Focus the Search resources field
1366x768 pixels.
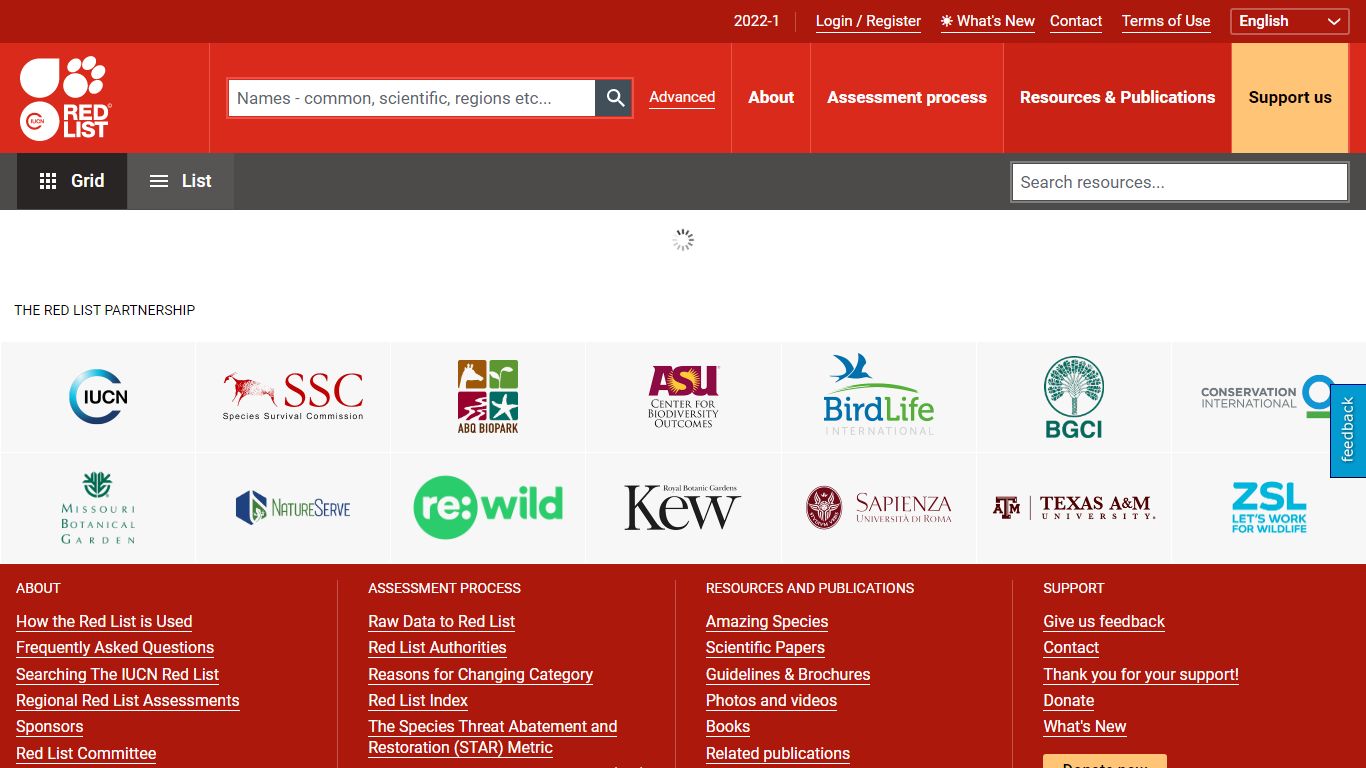1180,182
